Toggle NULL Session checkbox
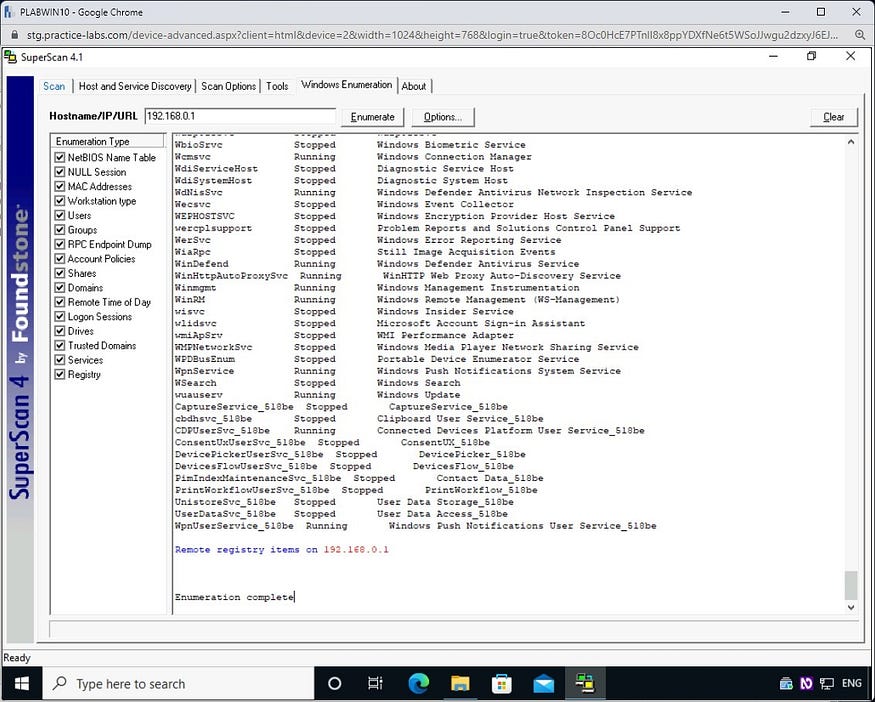875x702 pixels. click(x=60, y=172)
